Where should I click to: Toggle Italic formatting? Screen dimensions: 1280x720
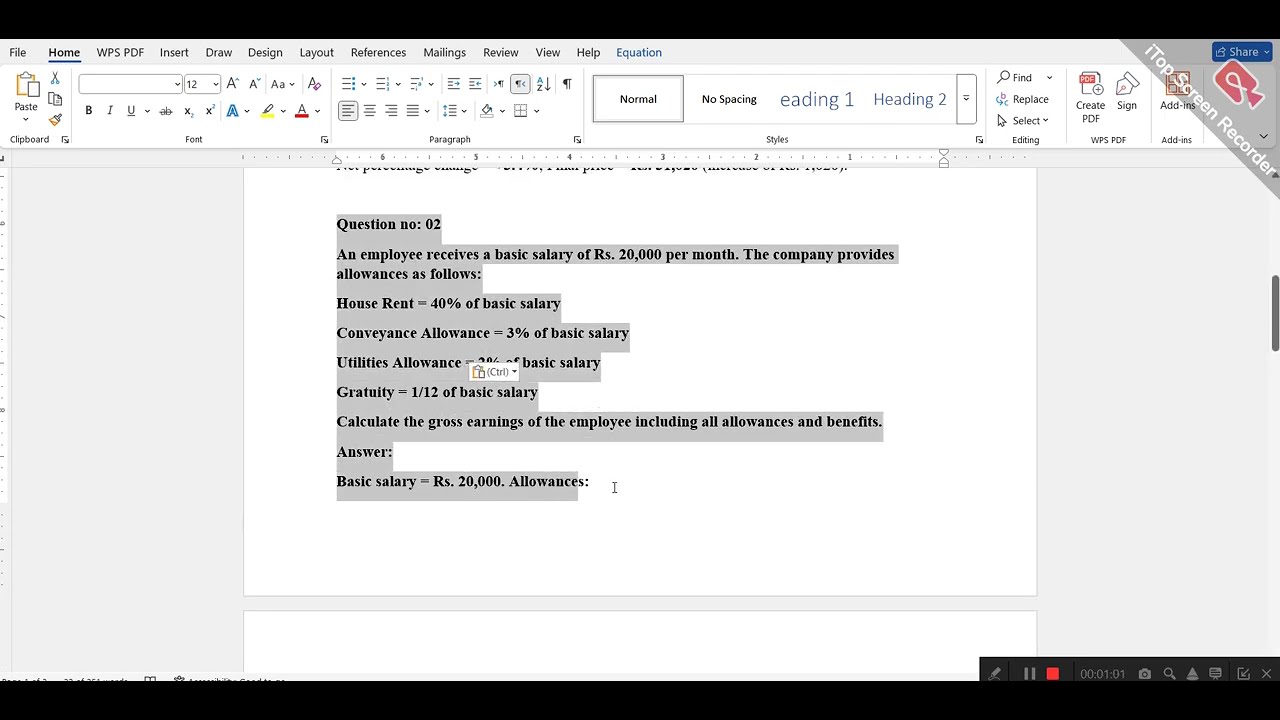click(x=110, y=111)
